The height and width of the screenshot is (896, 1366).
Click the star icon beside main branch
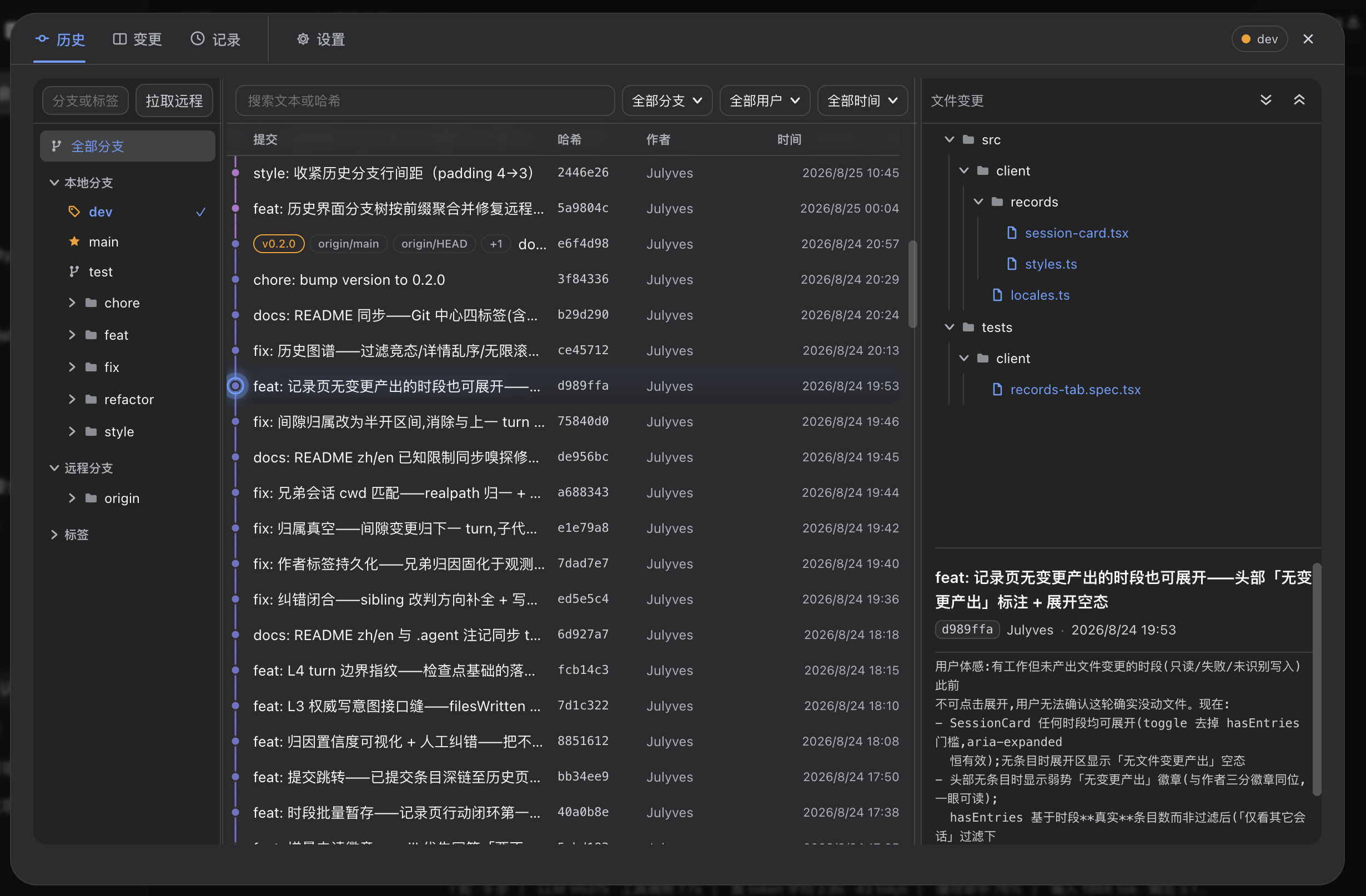point(74,241)
